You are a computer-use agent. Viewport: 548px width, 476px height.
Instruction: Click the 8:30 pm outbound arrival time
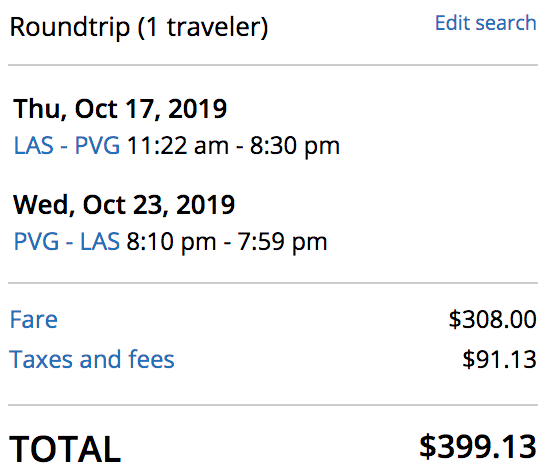pyautogui.click(x=295, y=146)
